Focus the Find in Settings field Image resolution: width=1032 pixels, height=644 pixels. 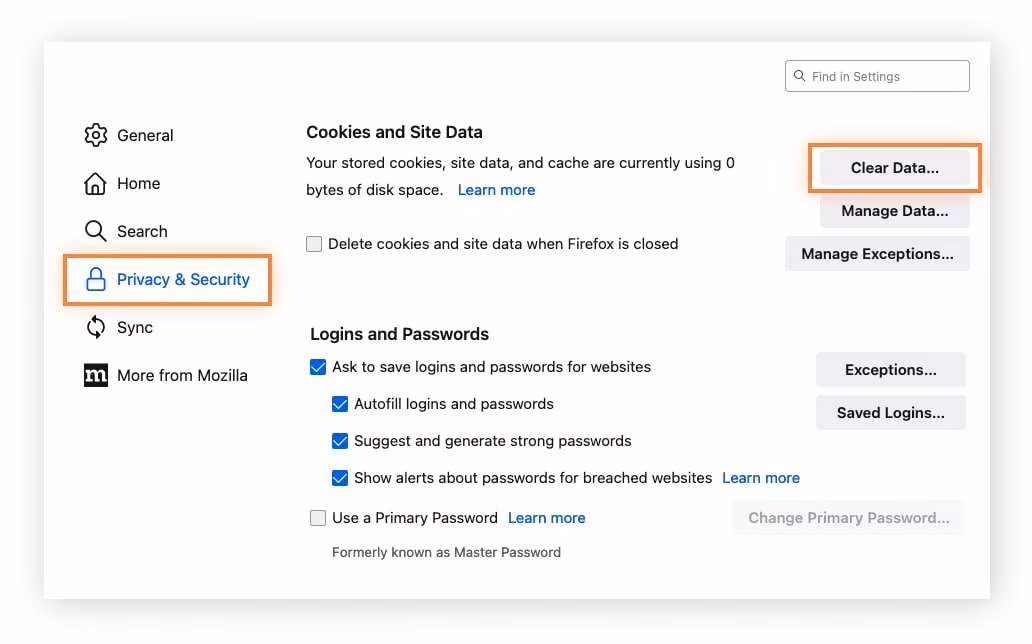click(885, 76)
